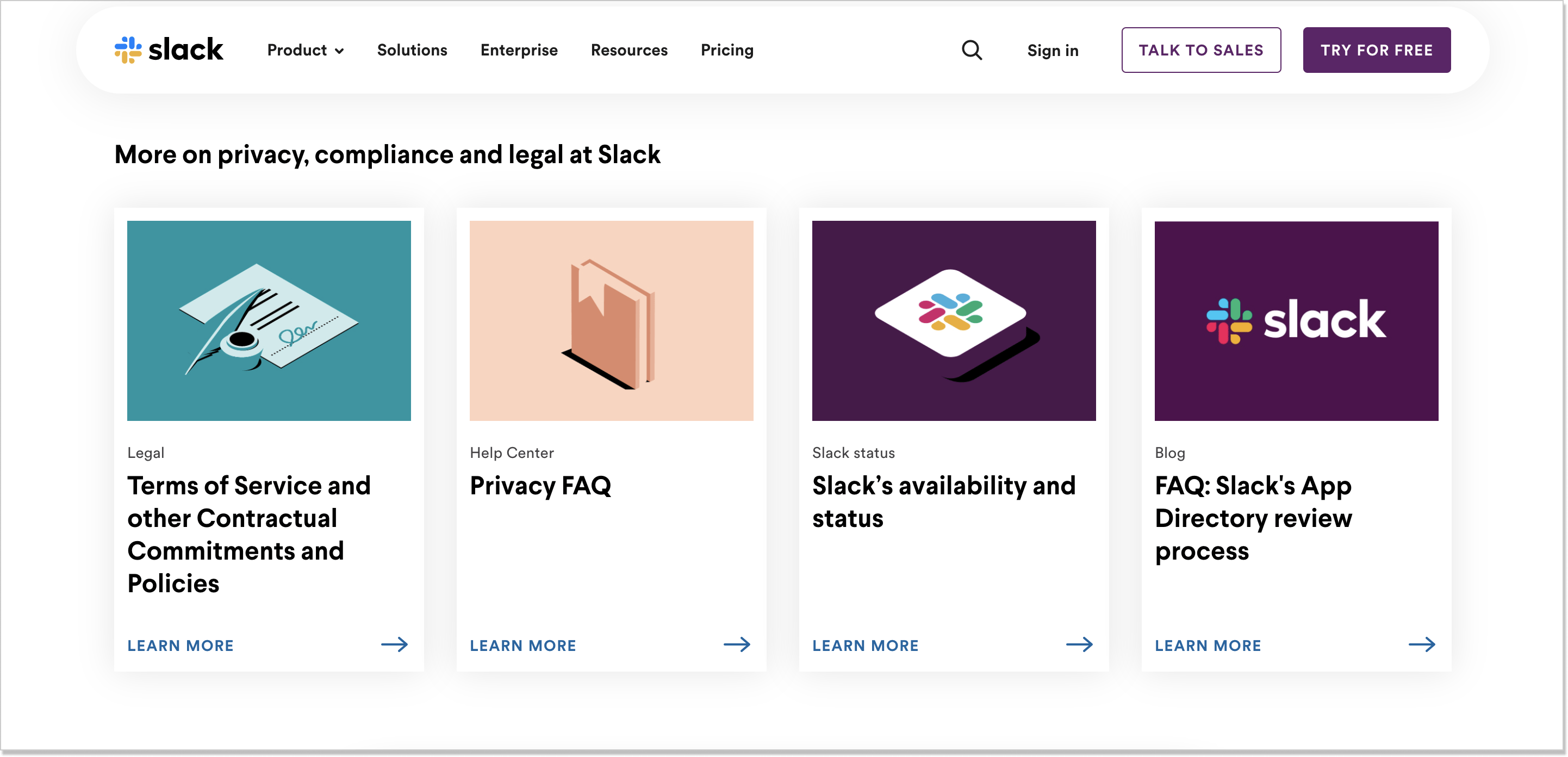
Task: Go to the Pricing page
Action: coord(727,50)
